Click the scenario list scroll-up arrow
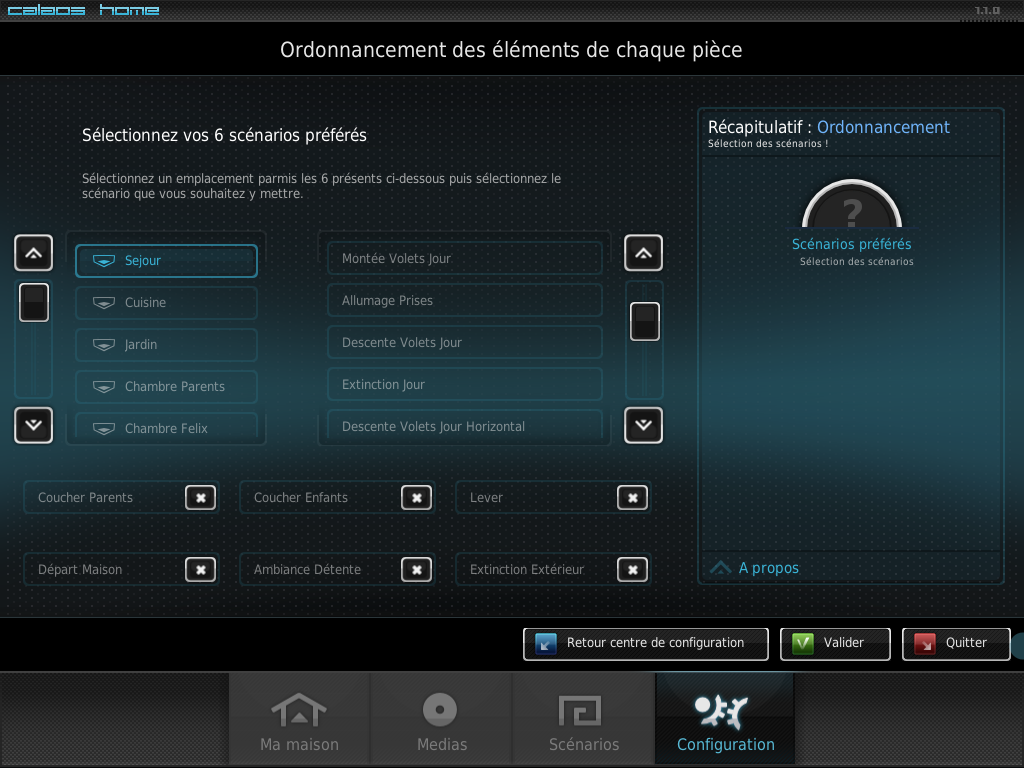 [643, 253]
